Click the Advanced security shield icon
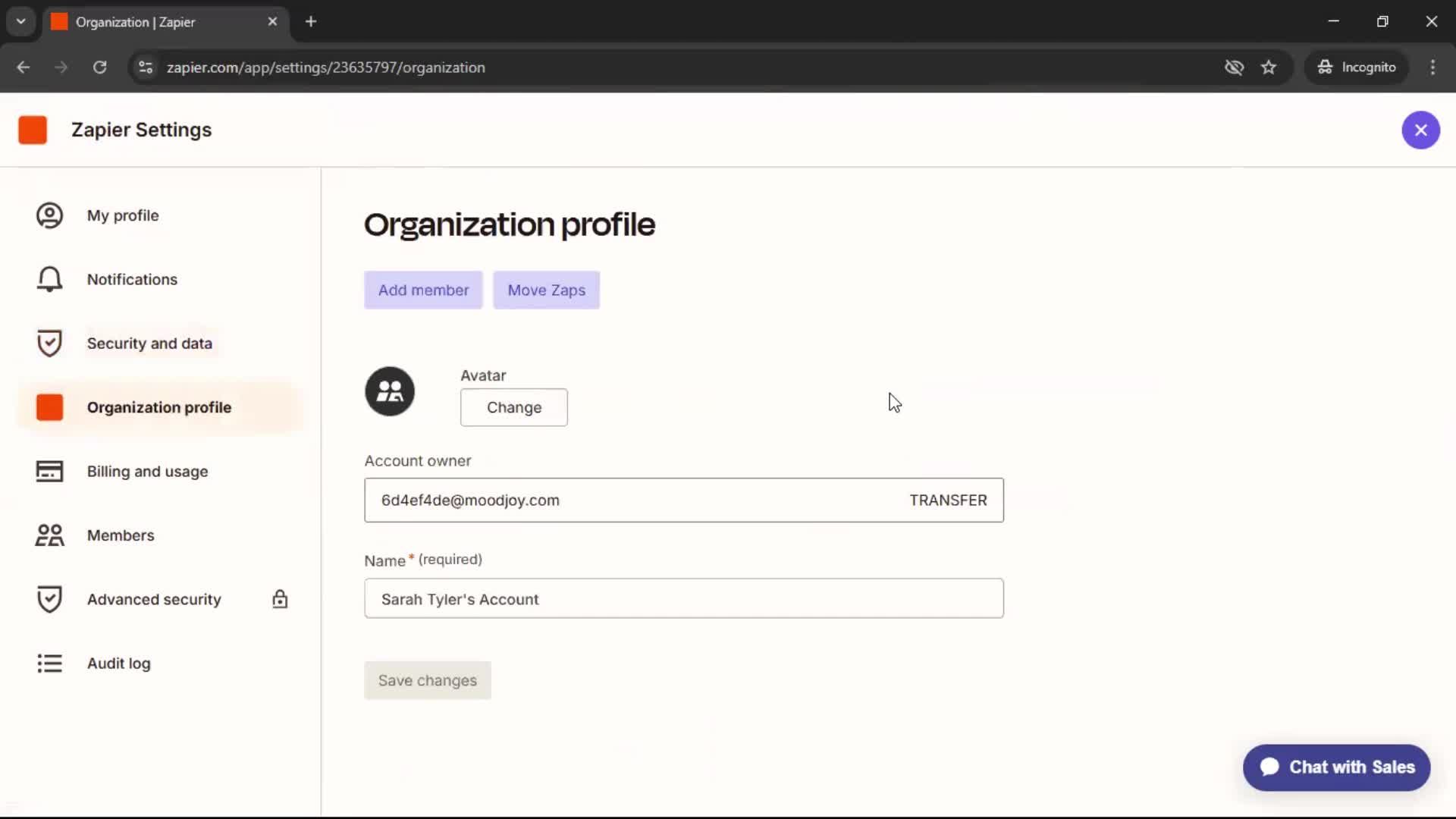Viewport: 1456px width, 819px height. point(49,599)
